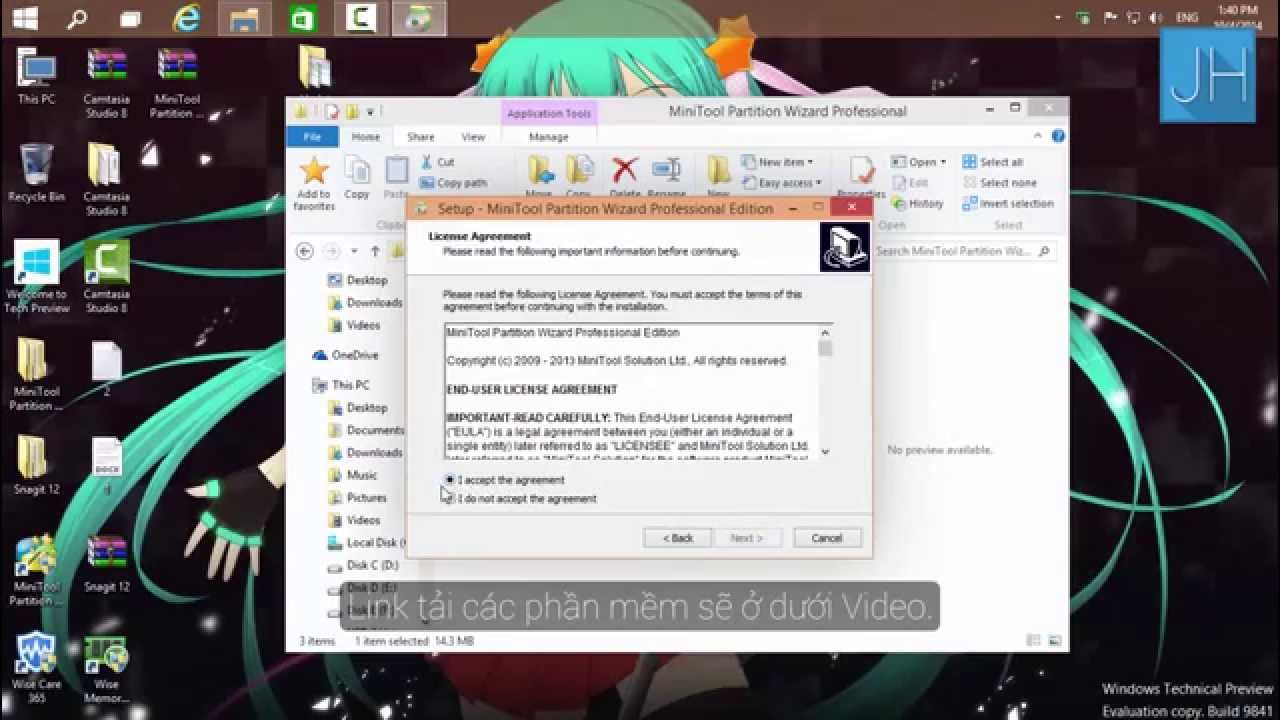Open Recycle Bin desktop icon
The width and height of the screenshot is (1280, 720).
pyautogui.click(x=37, y=173)
